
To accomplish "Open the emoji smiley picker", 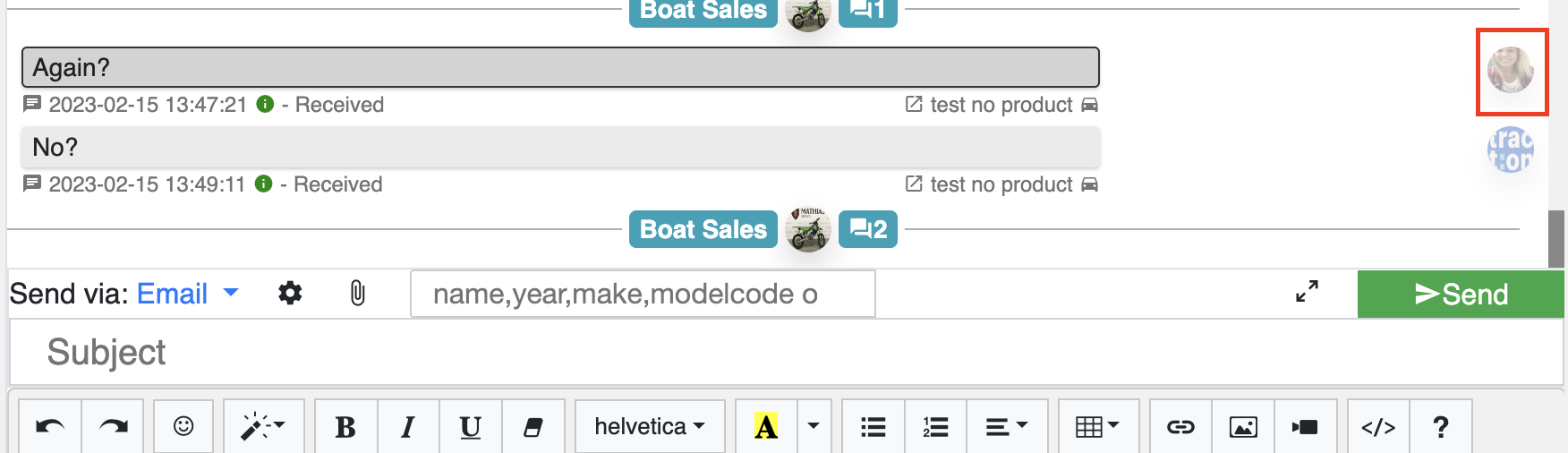I will (x=183, y=427).
